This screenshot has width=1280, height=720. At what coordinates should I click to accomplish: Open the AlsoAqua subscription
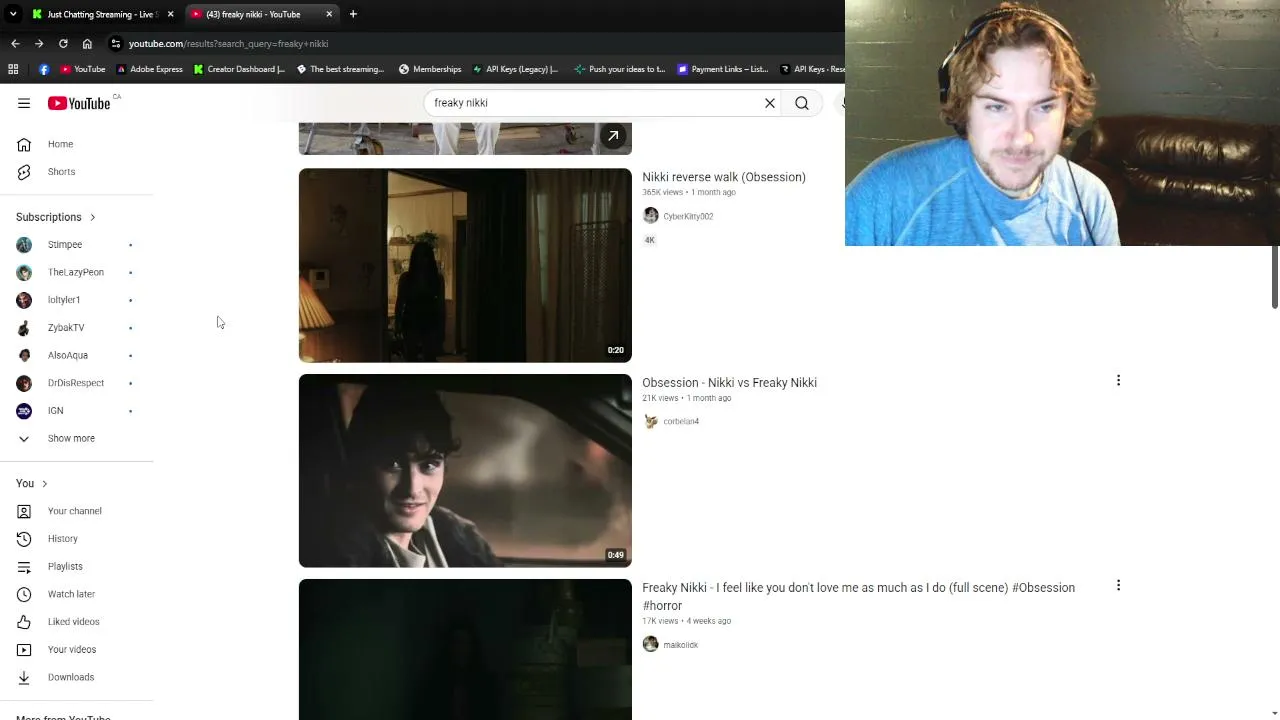[x=68, y=355]
